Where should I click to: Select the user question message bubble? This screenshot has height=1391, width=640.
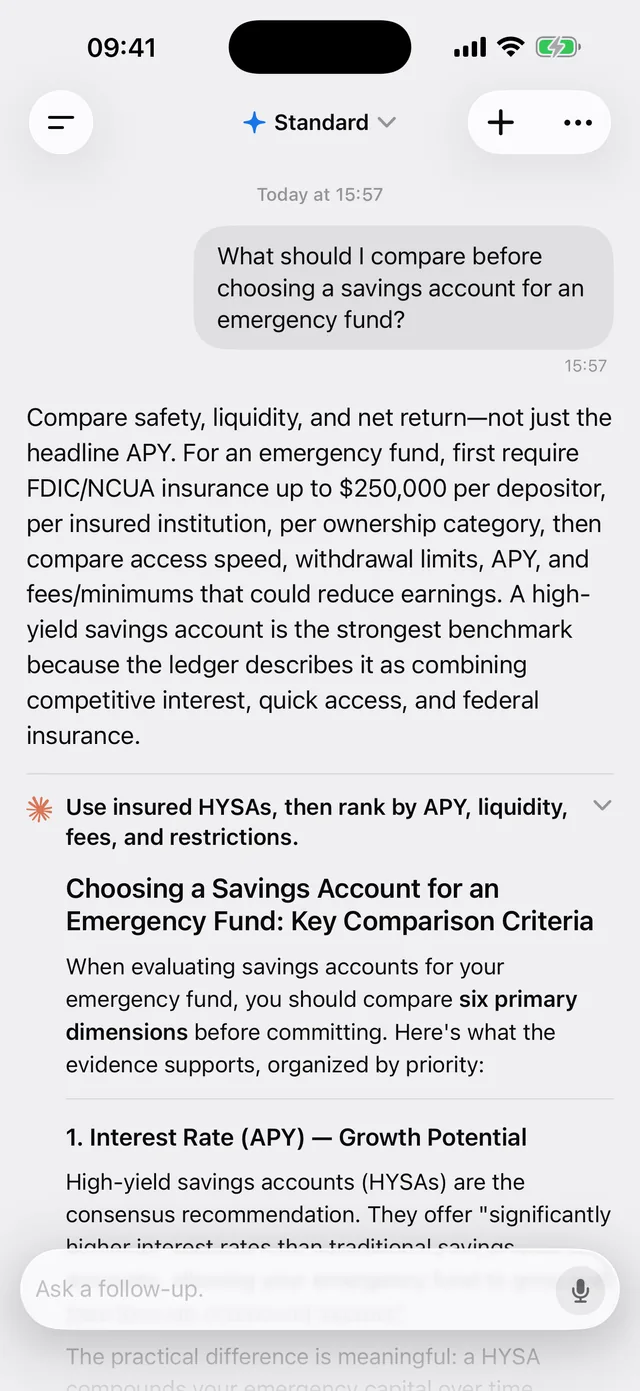point(403,288)
